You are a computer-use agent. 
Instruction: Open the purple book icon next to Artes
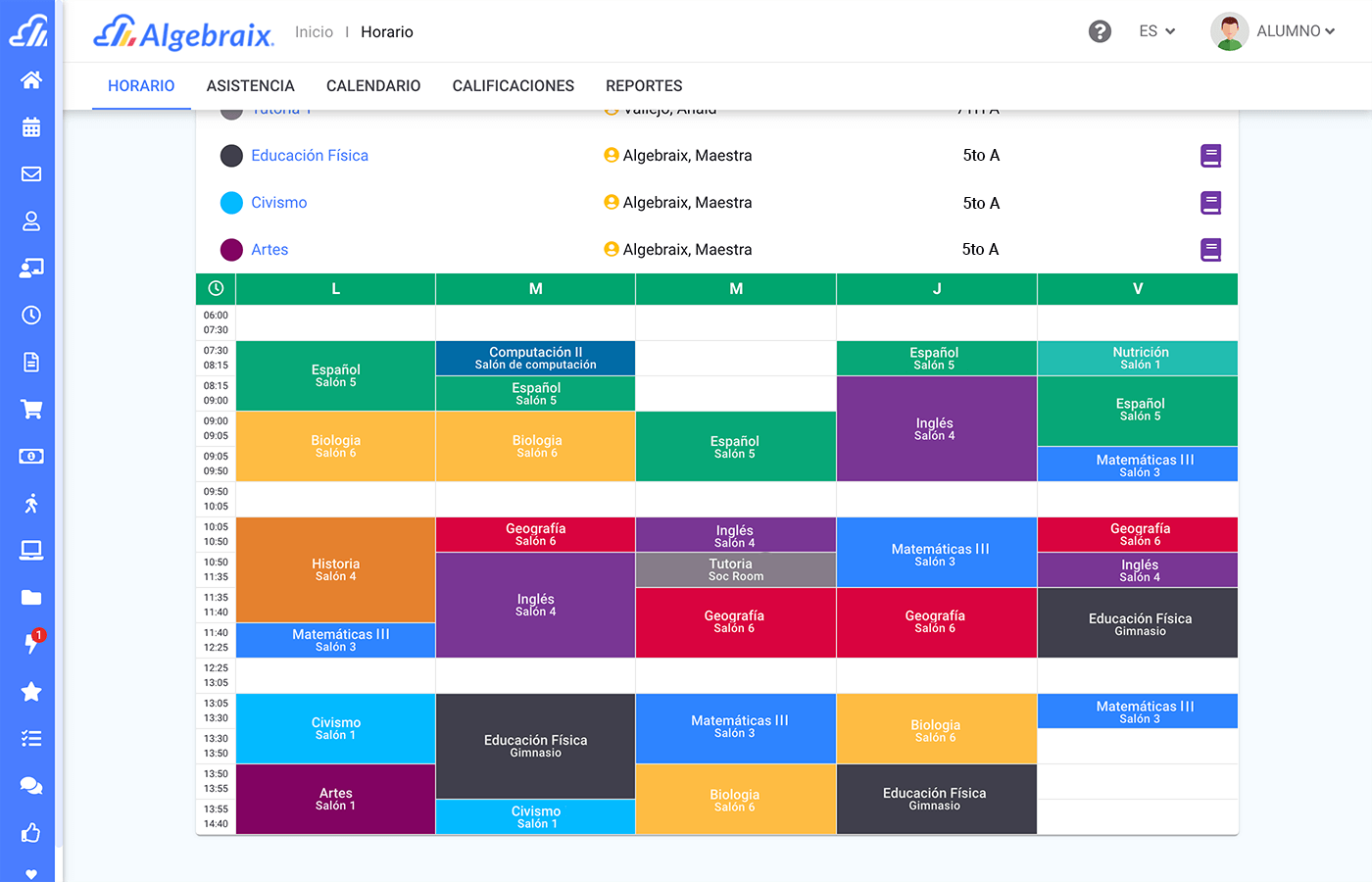click(x=1210, y=250)
